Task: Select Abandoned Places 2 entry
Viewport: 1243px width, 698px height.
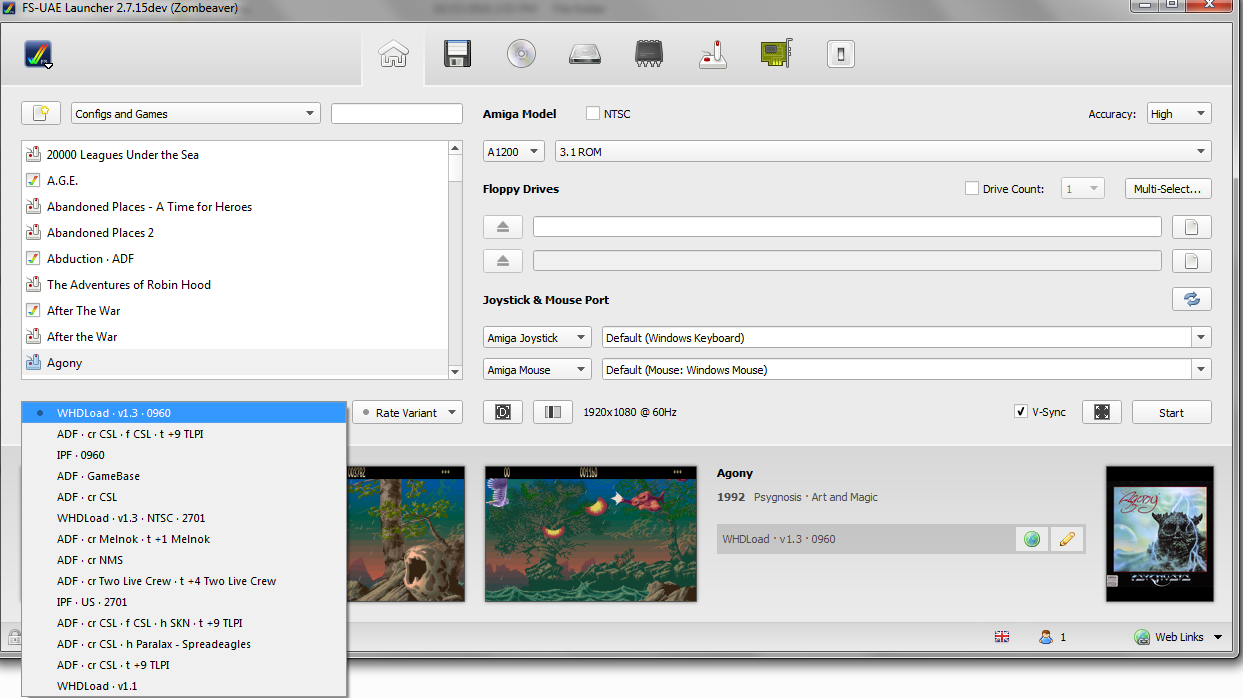Action: click(x=235, y=232)
